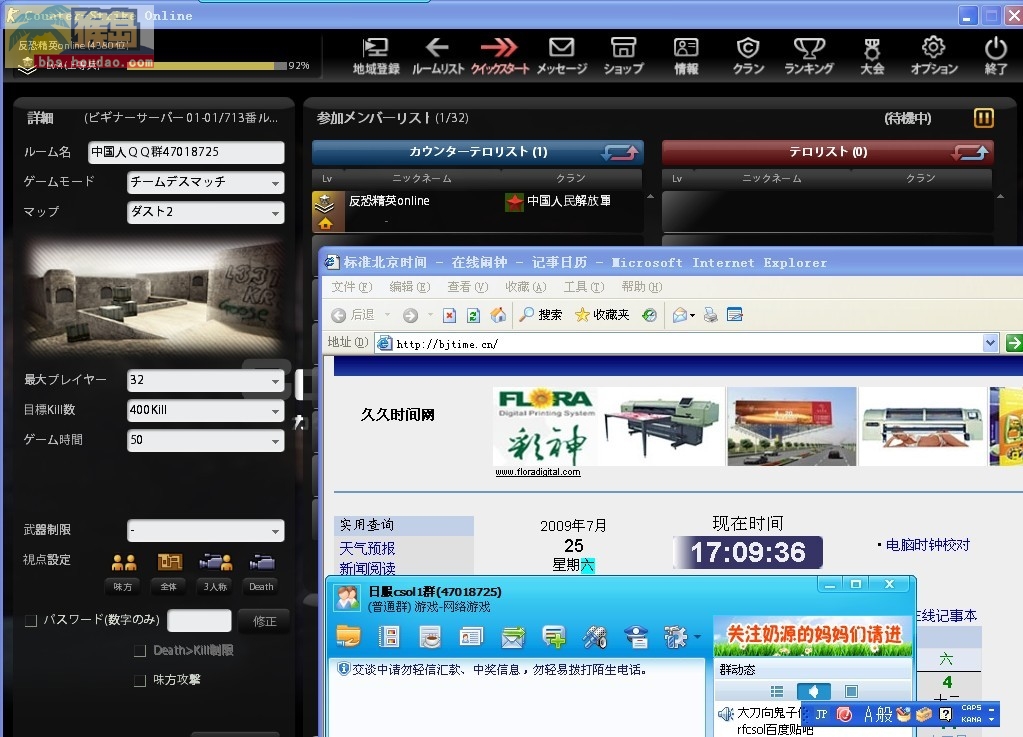
Task: Open the 电脑时钟校对 clock sync link
Action: point(928,545)
